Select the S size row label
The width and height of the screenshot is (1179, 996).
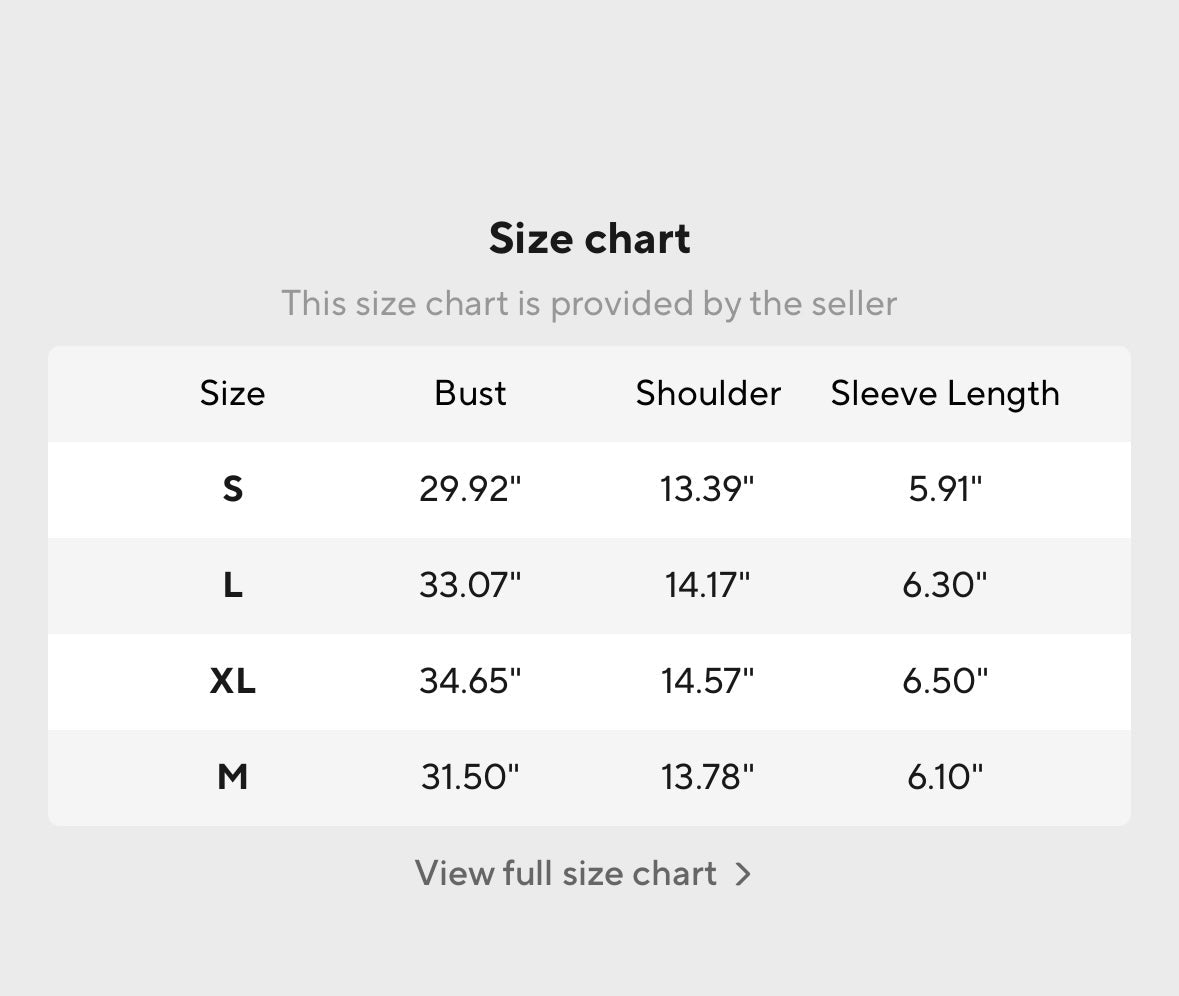click(x=232, y=489)
